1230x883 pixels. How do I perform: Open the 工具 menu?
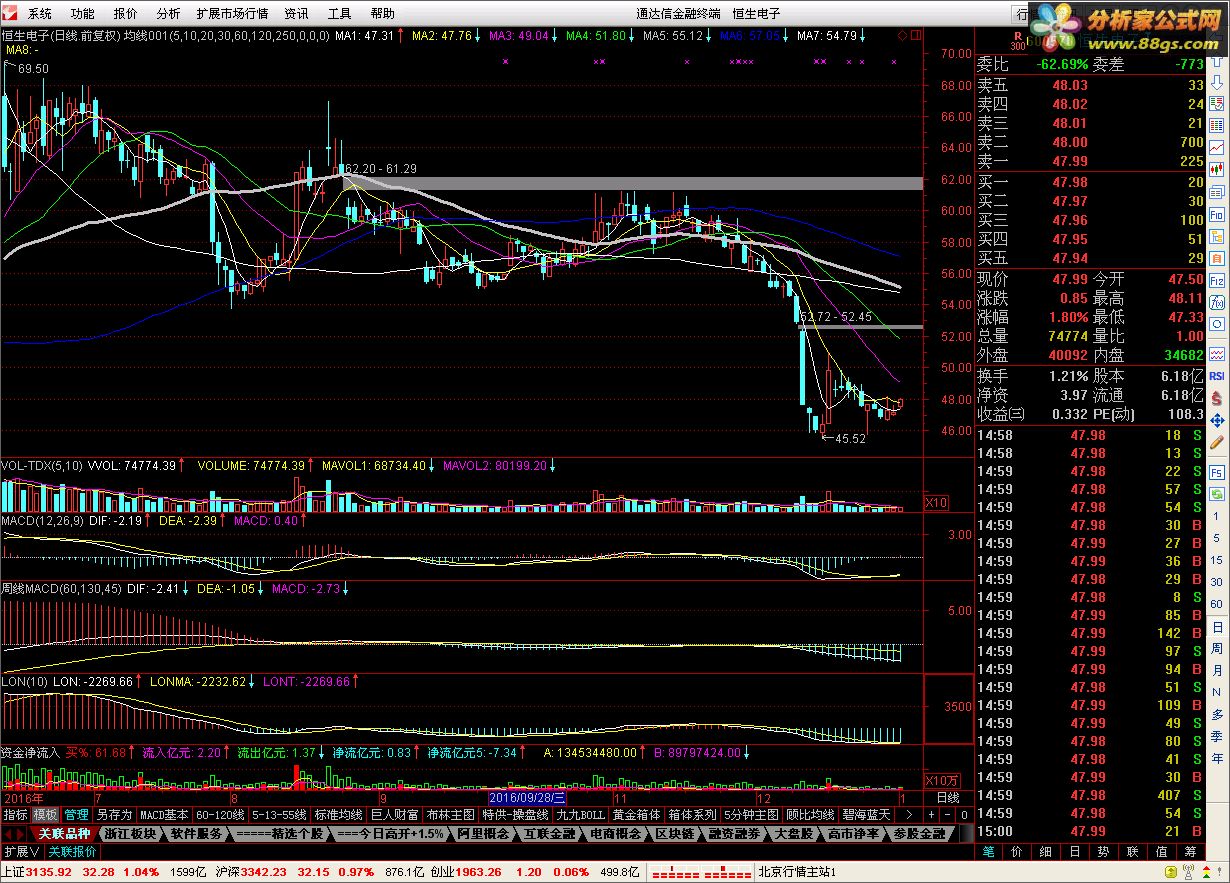tap(339, 14)
